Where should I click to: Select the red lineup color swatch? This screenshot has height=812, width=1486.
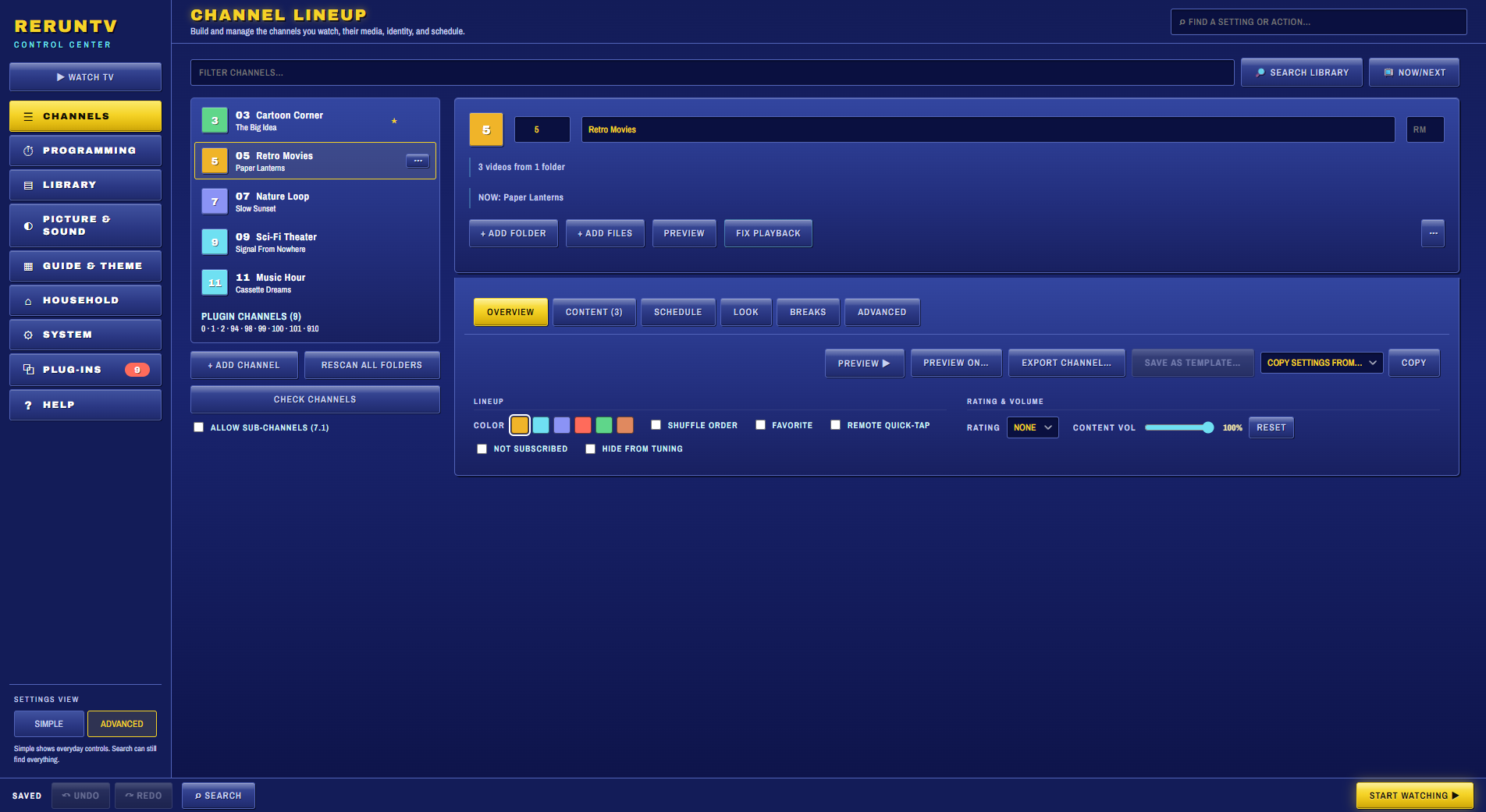tap(583, 425)
